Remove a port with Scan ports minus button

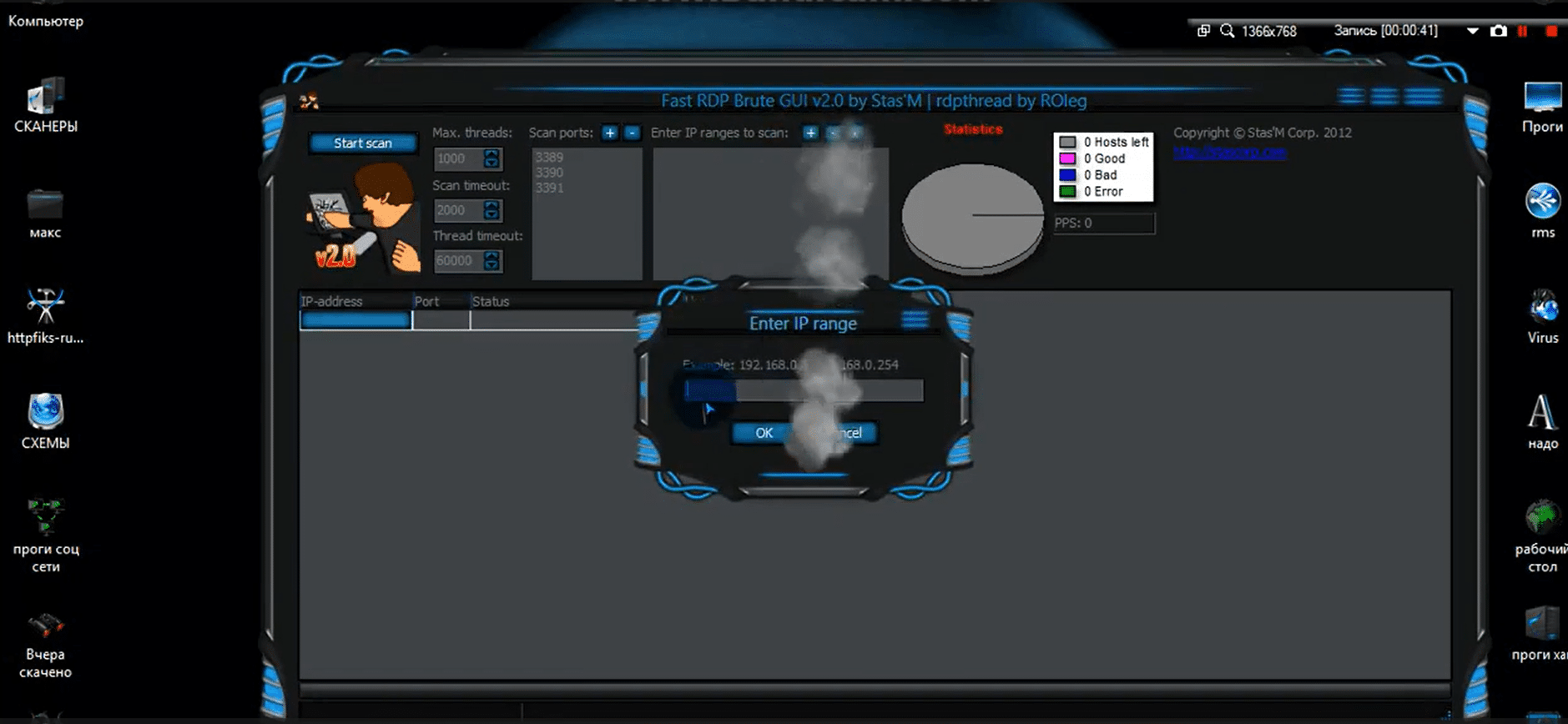click(x=632, y=133)
